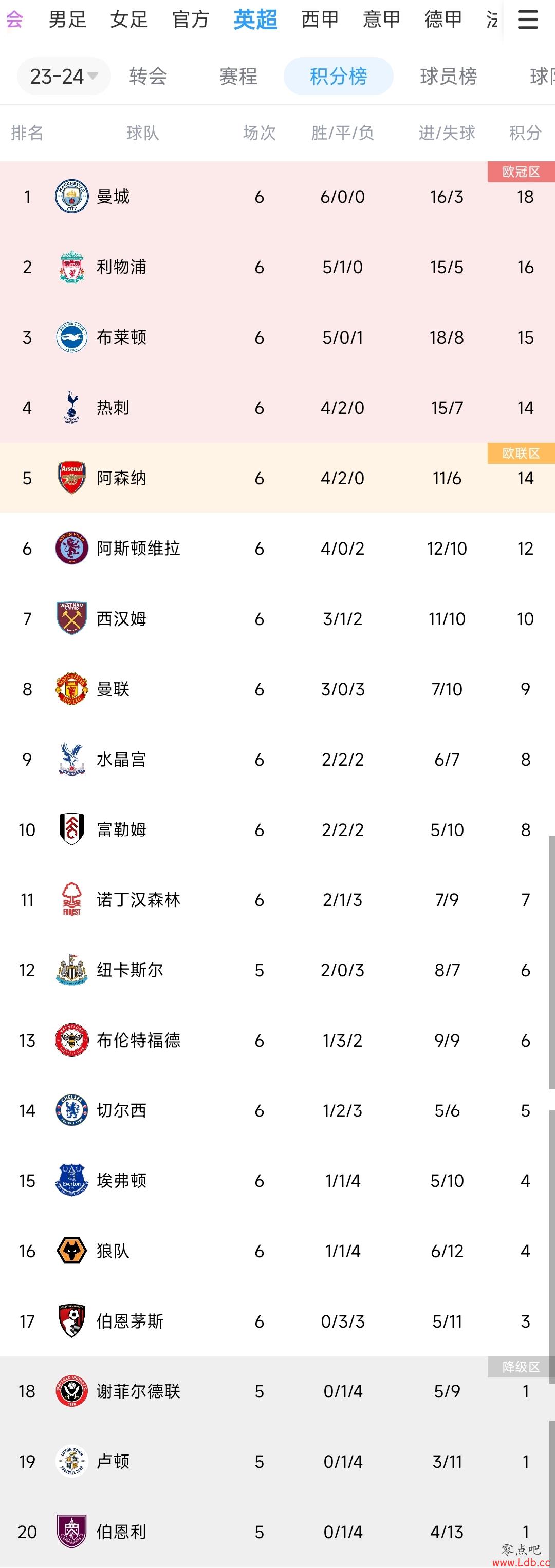Open the hamburger menu icon
555x1568 pixels.
(528, 20)
